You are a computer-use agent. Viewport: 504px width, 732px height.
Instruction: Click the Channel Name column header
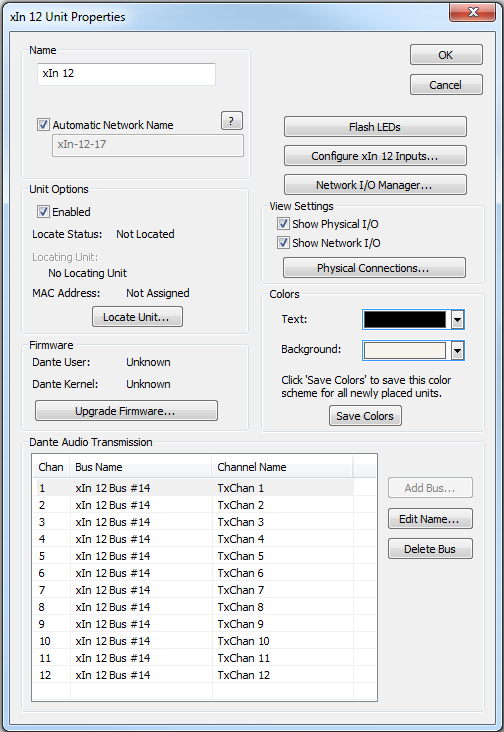[x=283, y=467]
